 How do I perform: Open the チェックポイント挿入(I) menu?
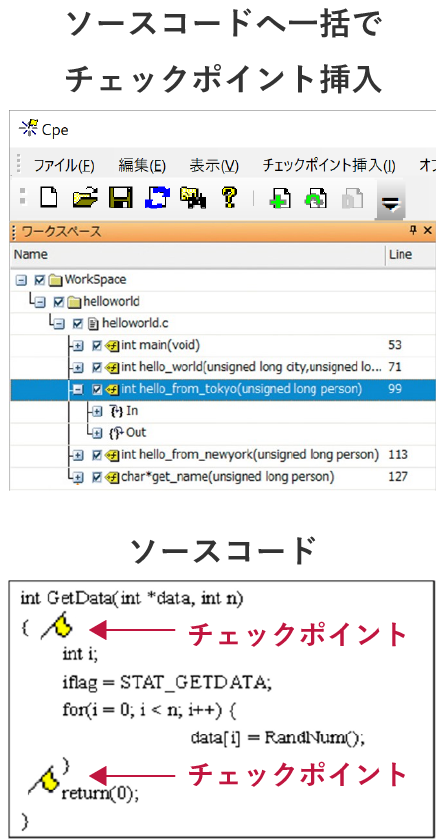329,166
